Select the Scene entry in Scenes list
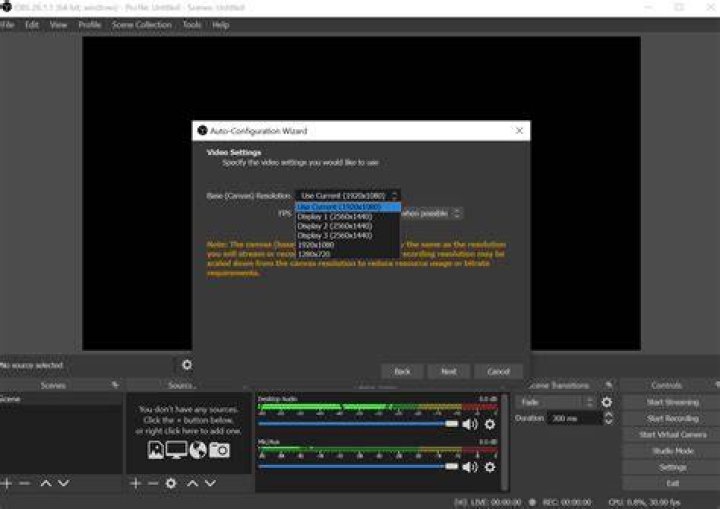 pyautogui.click(x=61, y=399)
